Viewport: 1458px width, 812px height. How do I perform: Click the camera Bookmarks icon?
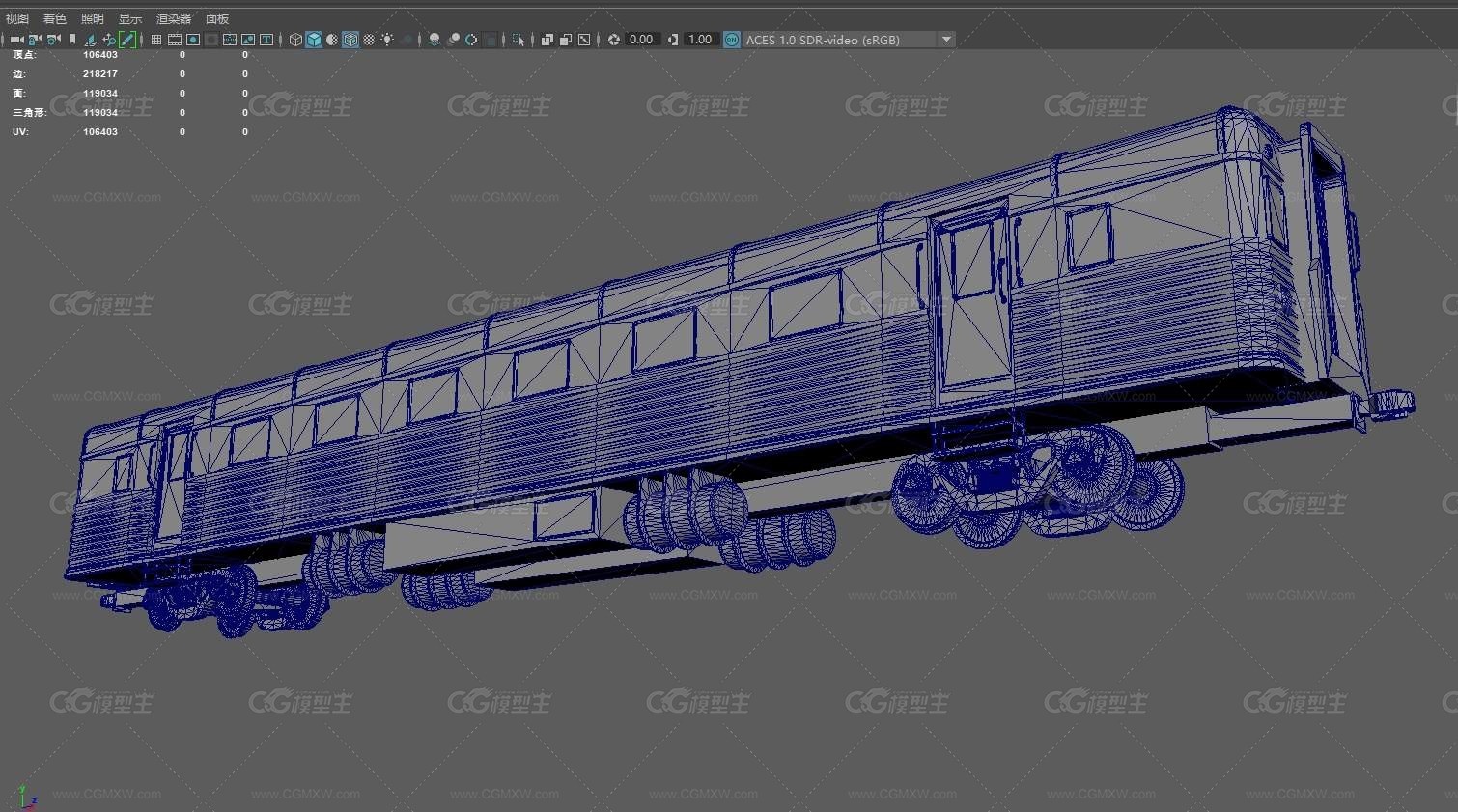click(x=72, y=40)
